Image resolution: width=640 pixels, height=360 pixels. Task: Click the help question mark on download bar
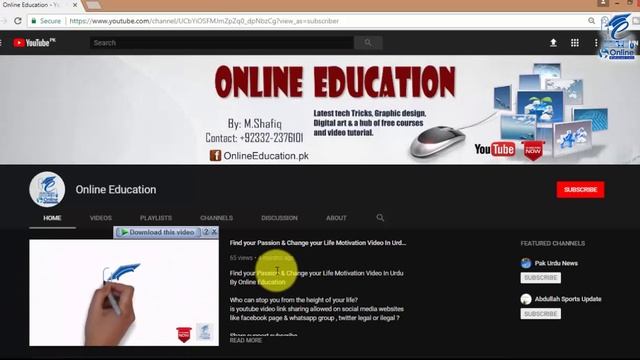(x=206, y=232)
